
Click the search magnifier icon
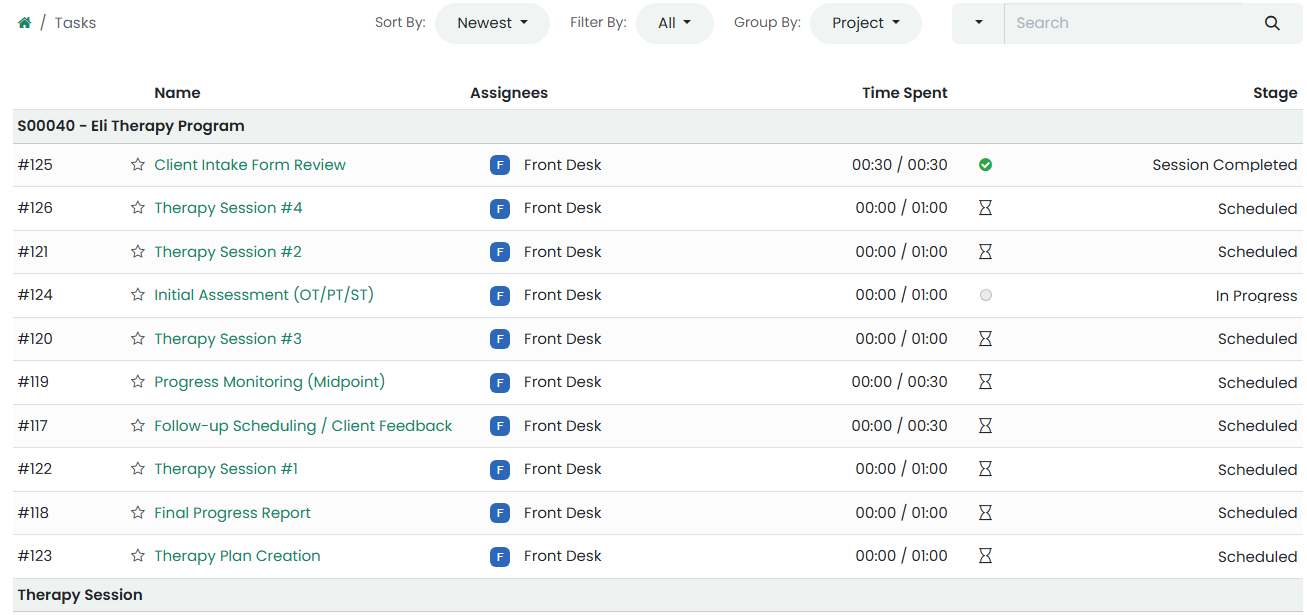pyautogui.click(x=1272, y=23)
